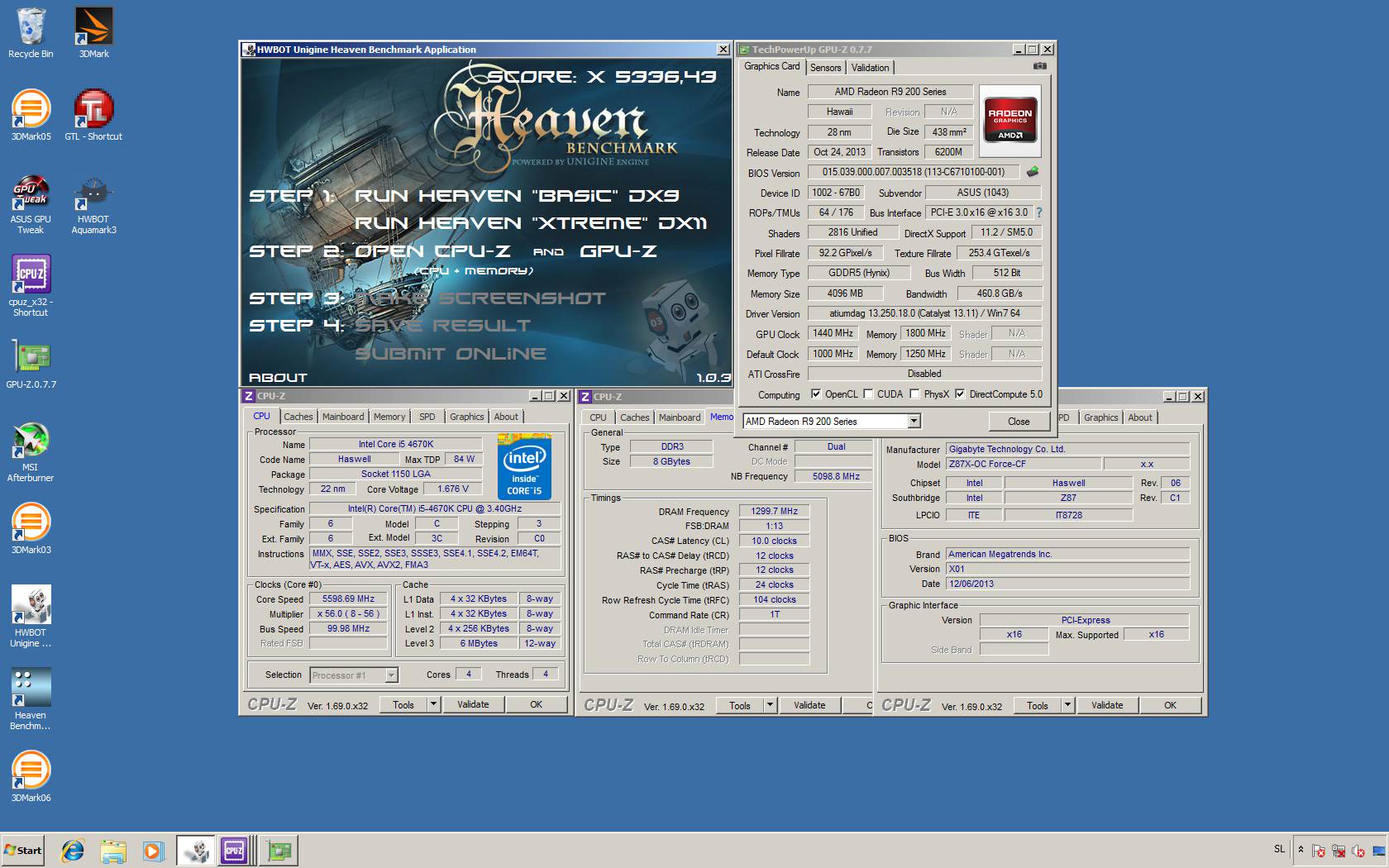This screenshot has width=1389, height=868.
Task: Click Close button in GPU-Z
Action: coord(1019,422)
